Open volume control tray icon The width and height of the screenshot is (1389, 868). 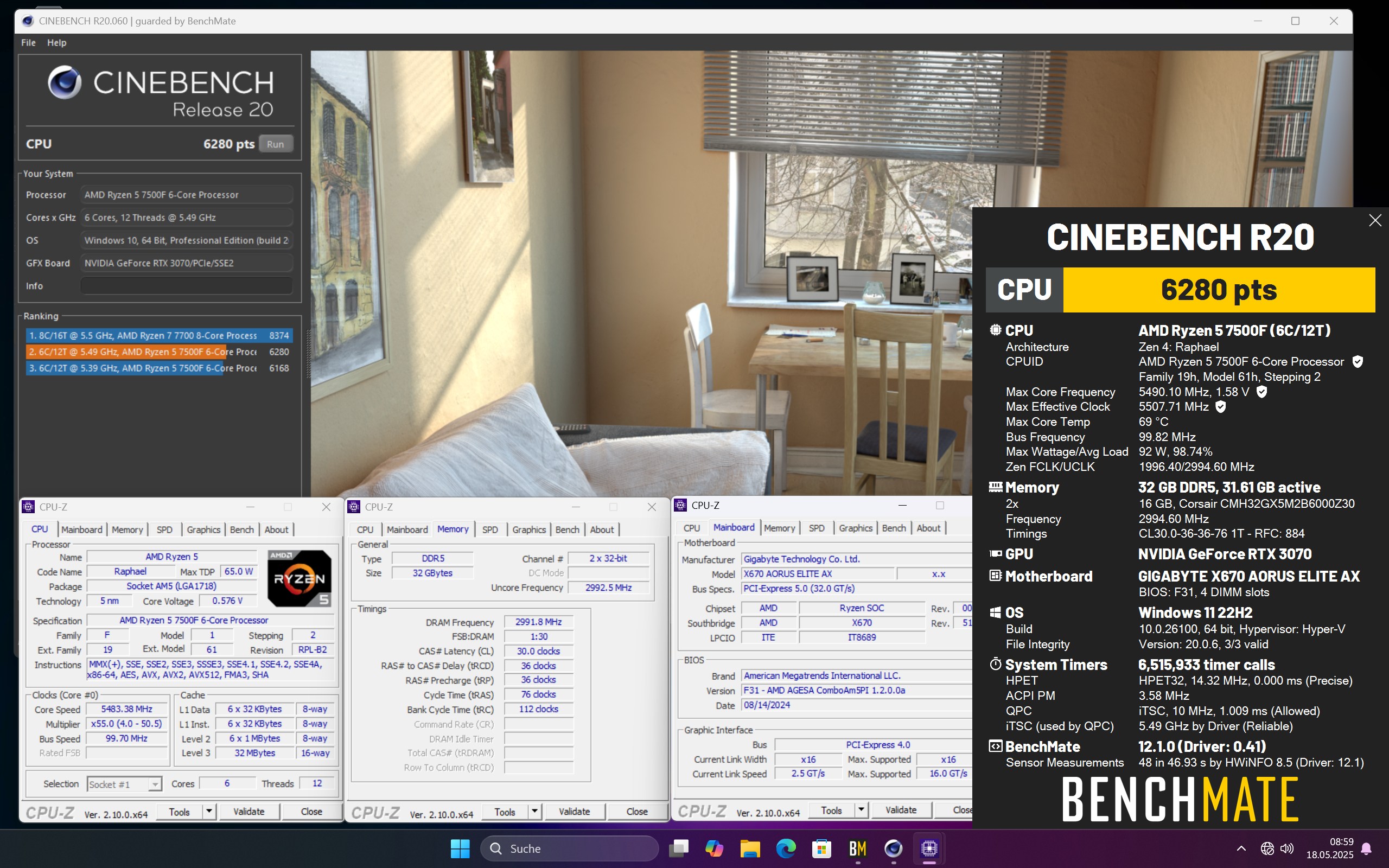point(1287,848)
